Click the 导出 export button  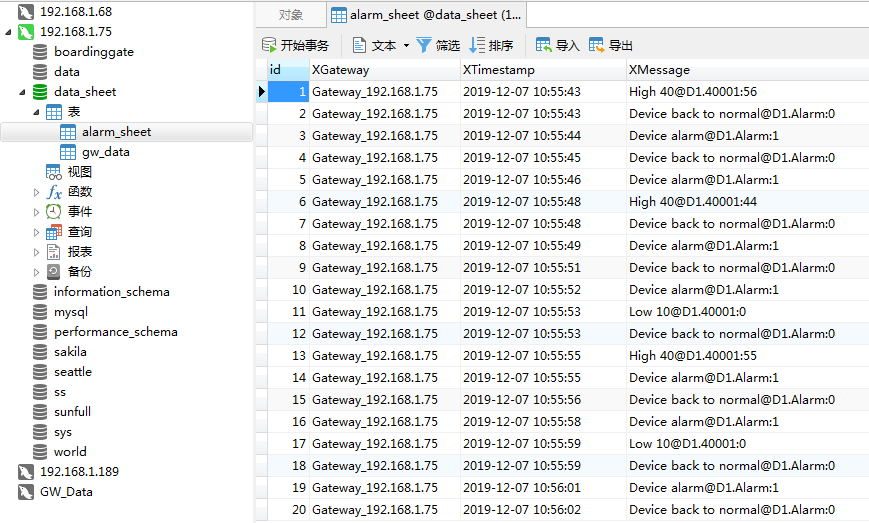coord(611,45)
